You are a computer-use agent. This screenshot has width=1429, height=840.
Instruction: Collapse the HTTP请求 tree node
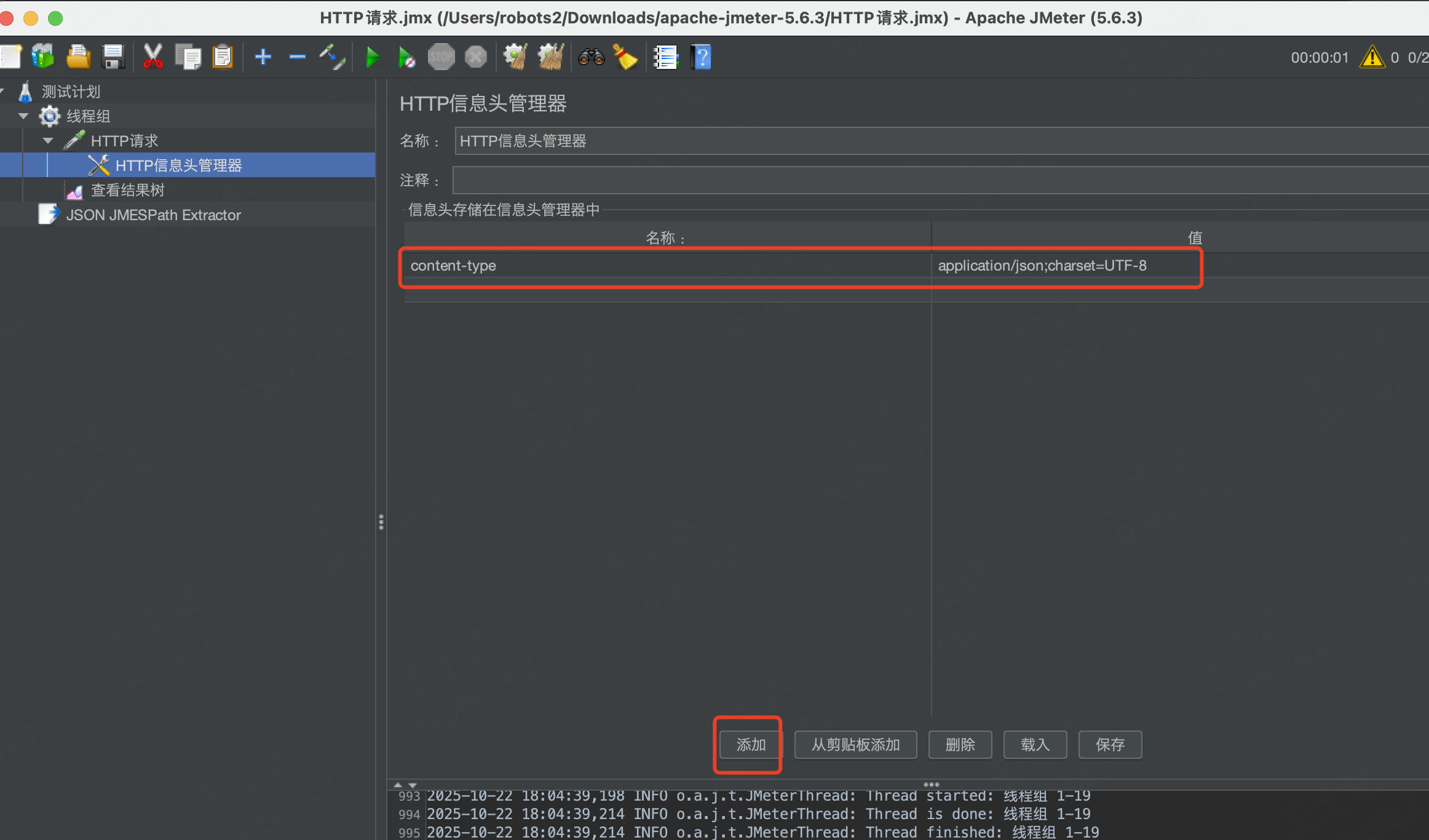coord(48,141)
